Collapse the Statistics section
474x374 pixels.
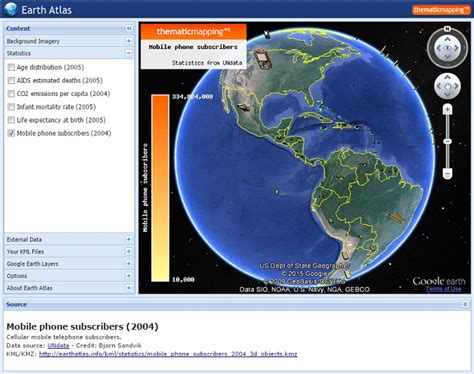tap(129, 53)
